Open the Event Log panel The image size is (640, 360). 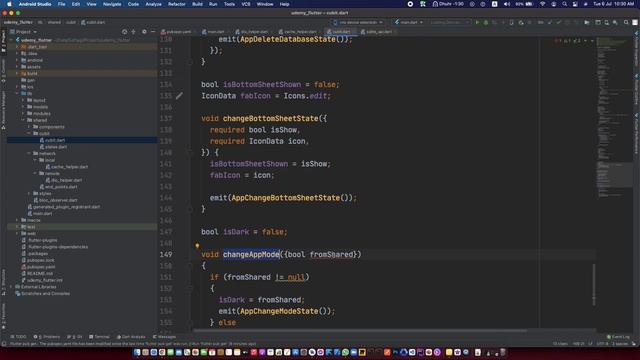click(x=618, y=337)
